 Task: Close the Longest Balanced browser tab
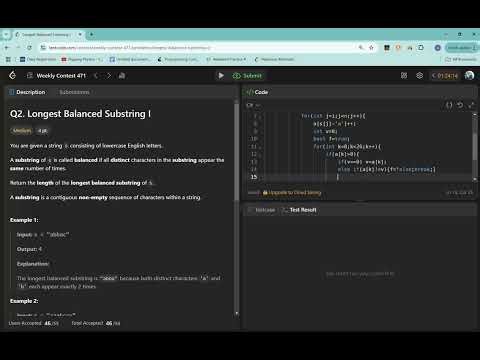click(80, 34)
